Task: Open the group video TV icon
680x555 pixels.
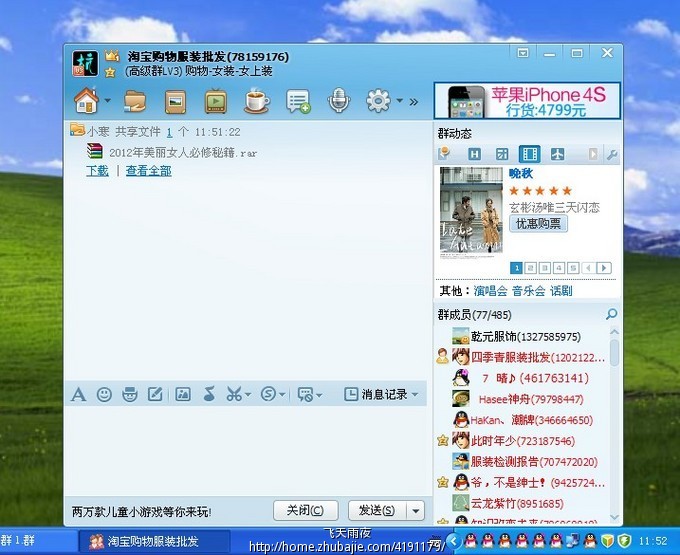Action: point(216,101)
